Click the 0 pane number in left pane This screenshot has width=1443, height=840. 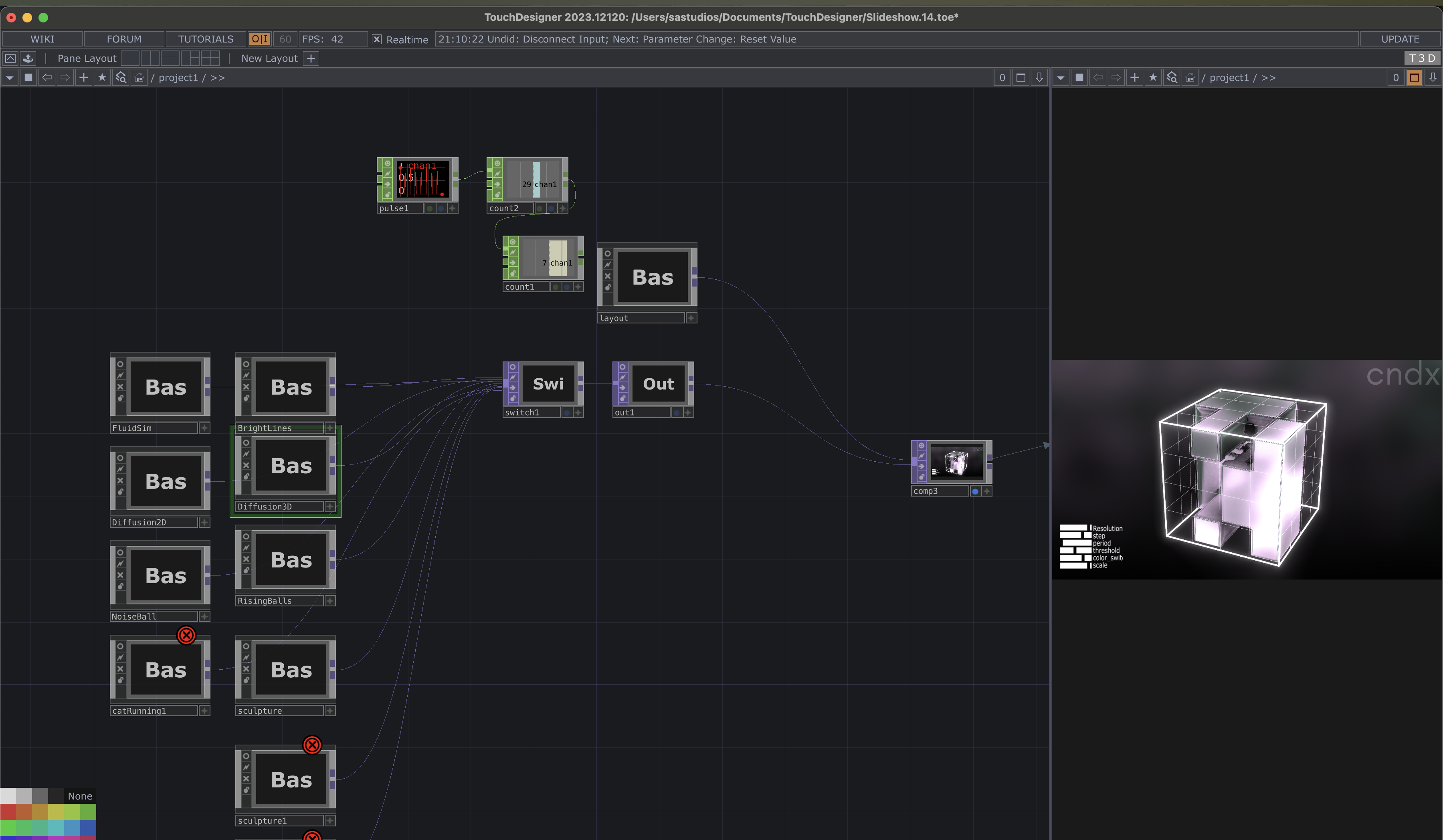pyautogui.click(x=1002, y=77)
